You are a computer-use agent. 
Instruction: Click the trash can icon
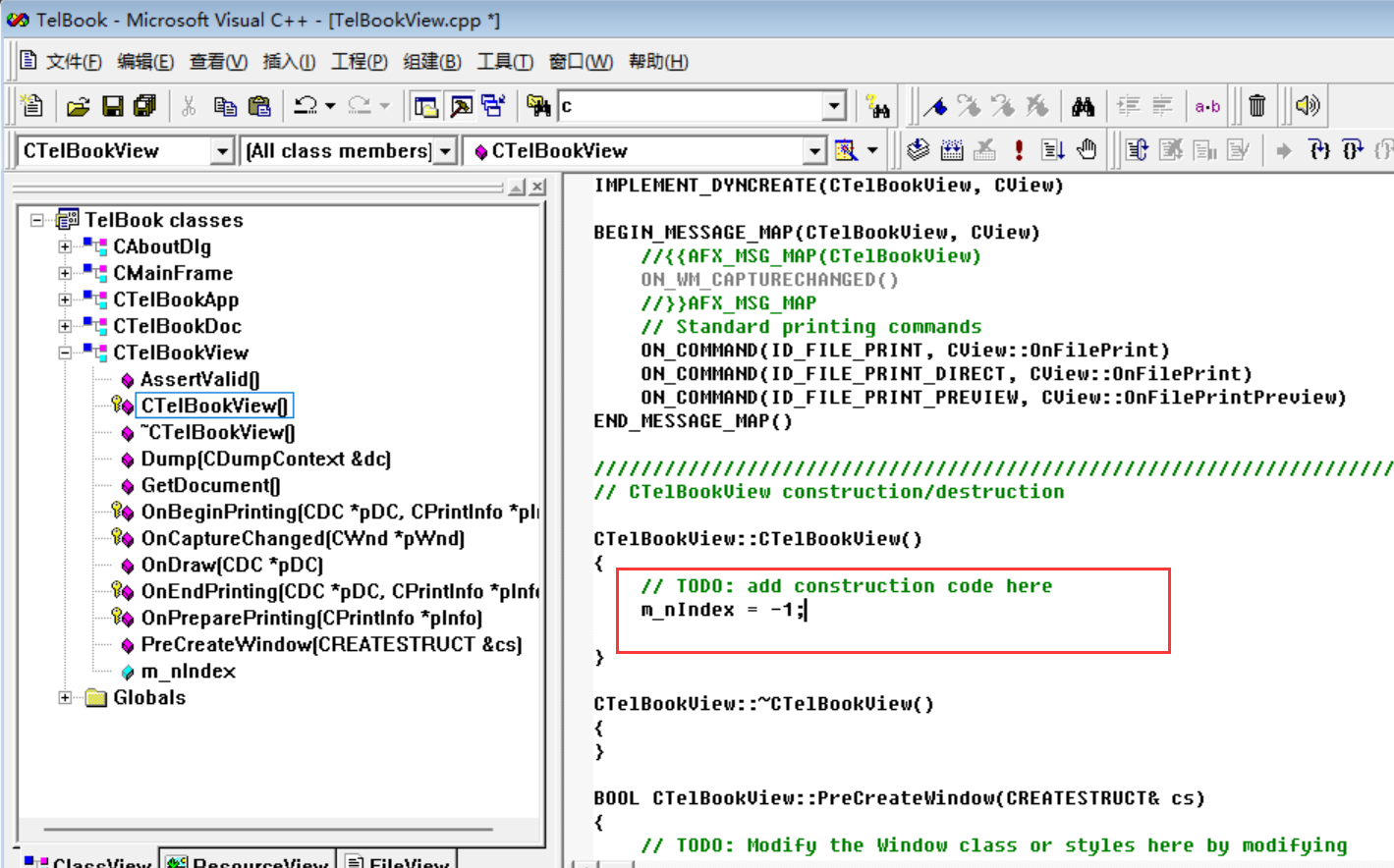pos(1257,106)
